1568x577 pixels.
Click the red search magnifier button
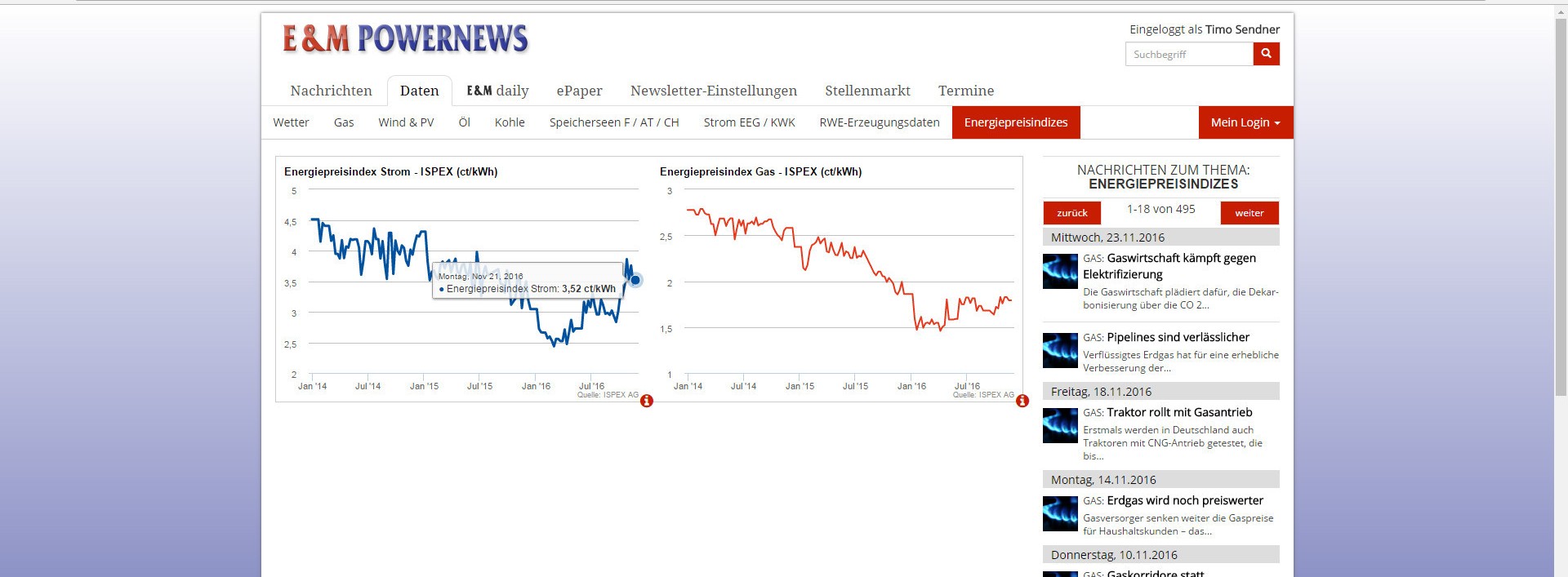coord(1266,54)
